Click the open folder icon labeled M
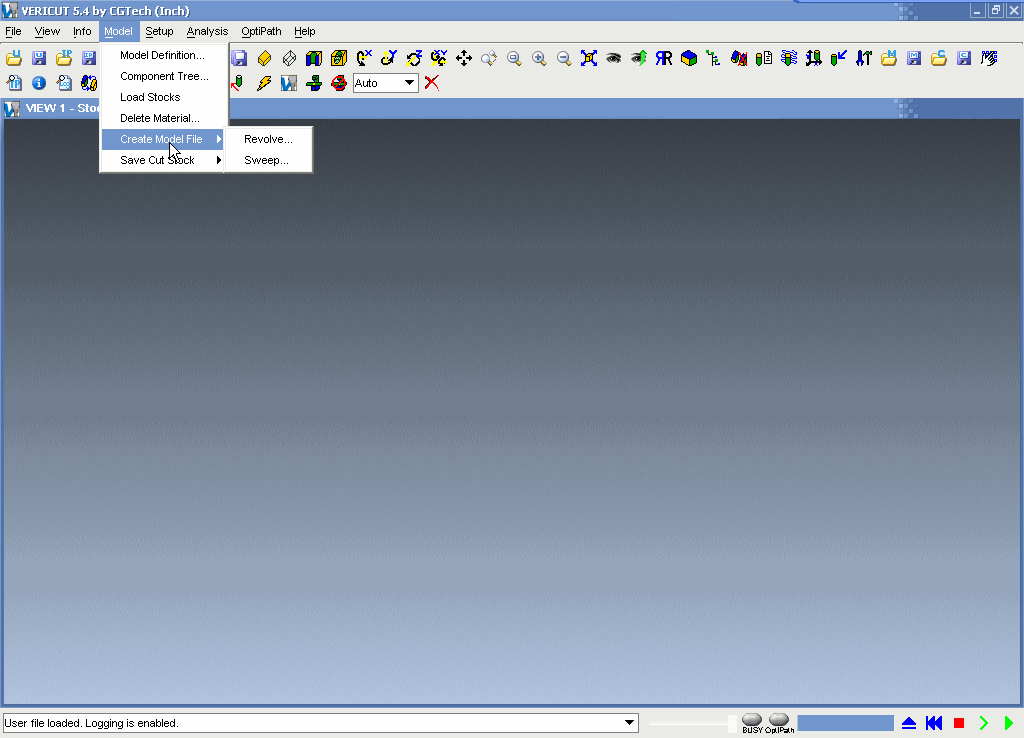The width and height of the screenshot is (1024, 738). [889, 58]
